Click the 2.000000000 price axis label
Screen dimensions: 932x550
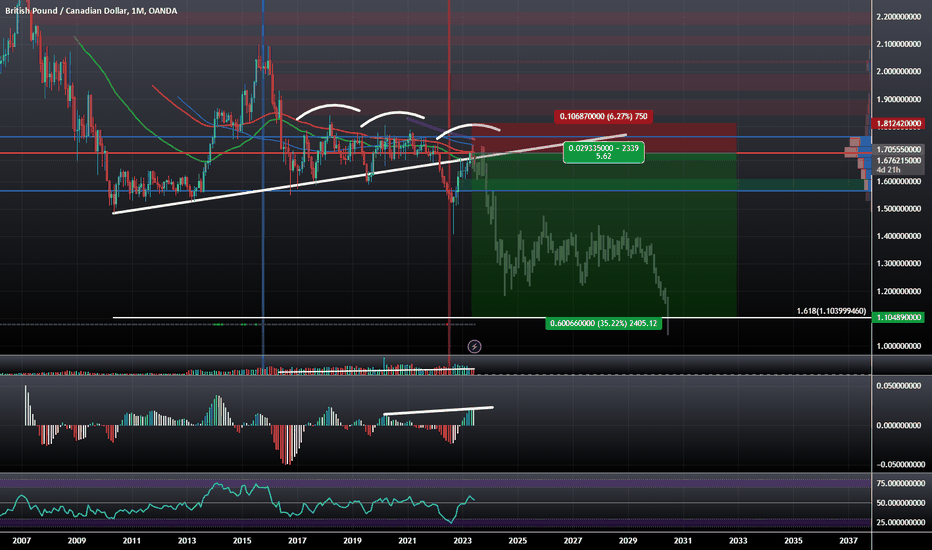pos(898,71)
